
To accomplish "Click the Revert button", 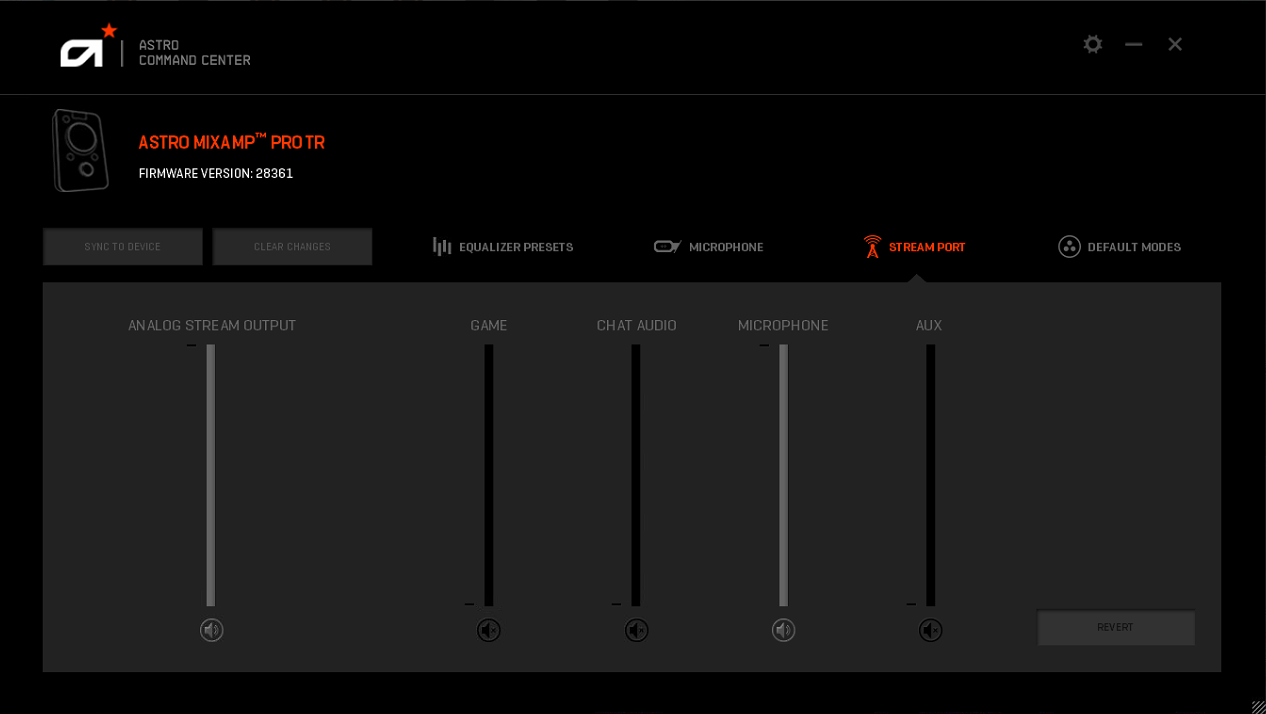I will [1116, 627].
